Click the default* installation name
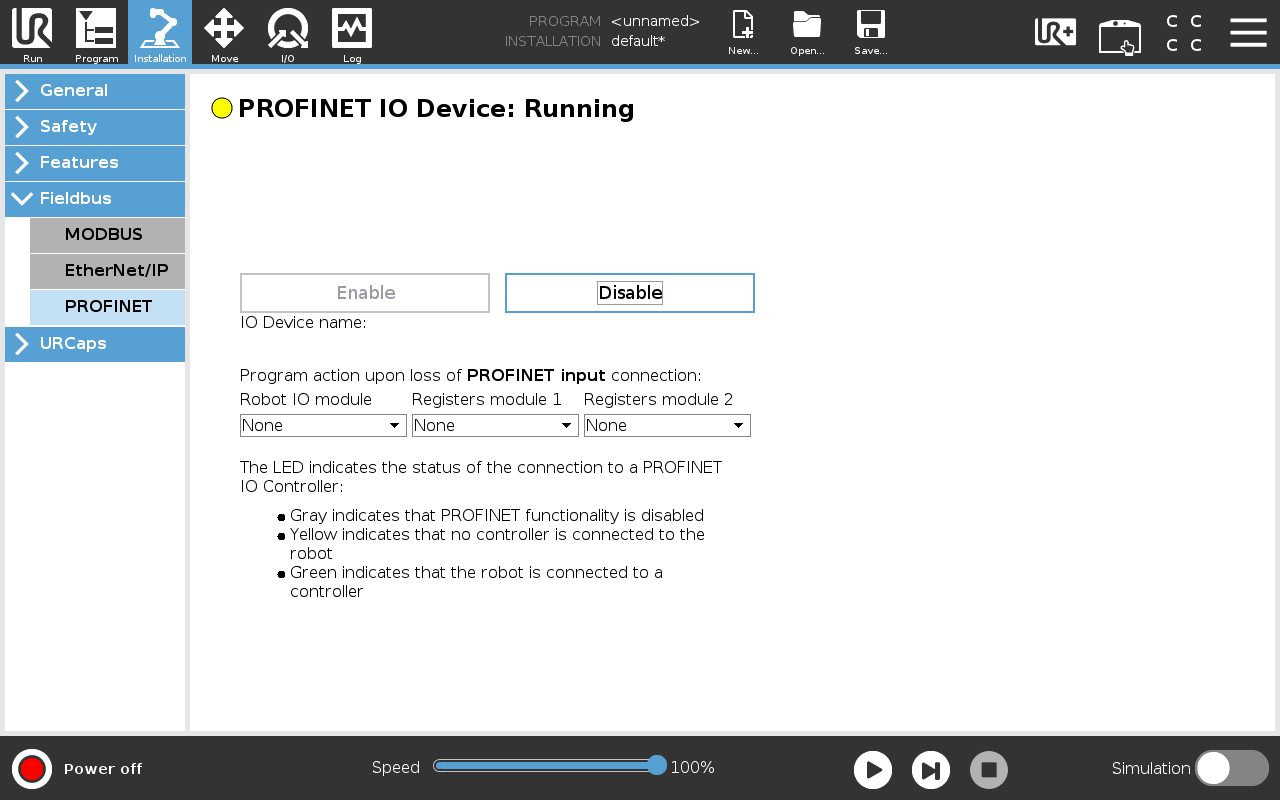 638,41
